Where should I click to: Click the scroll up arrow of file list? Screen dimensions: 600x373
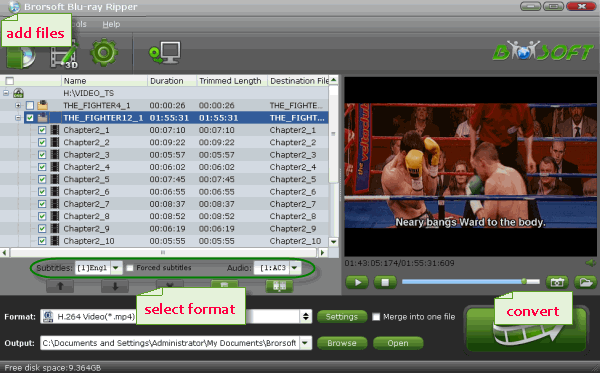(x=333, y=80)
